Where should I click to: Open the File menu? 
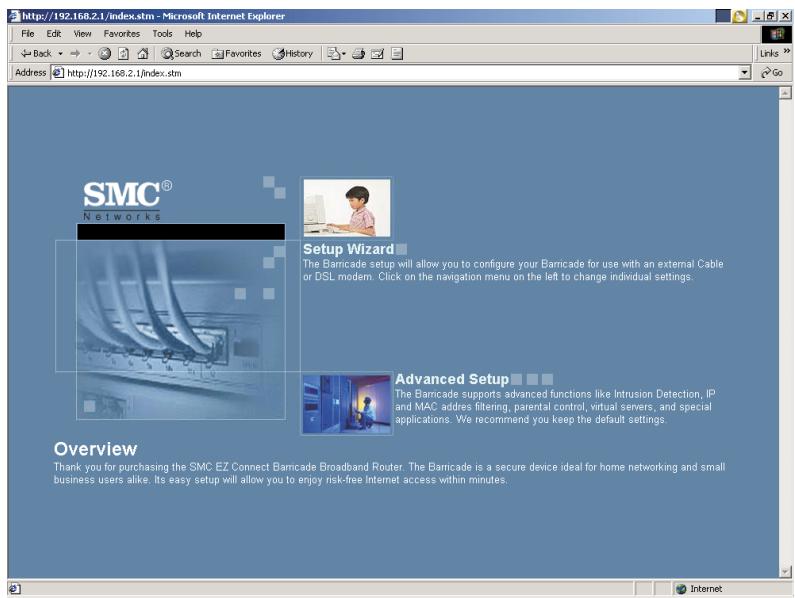(27, 33)
